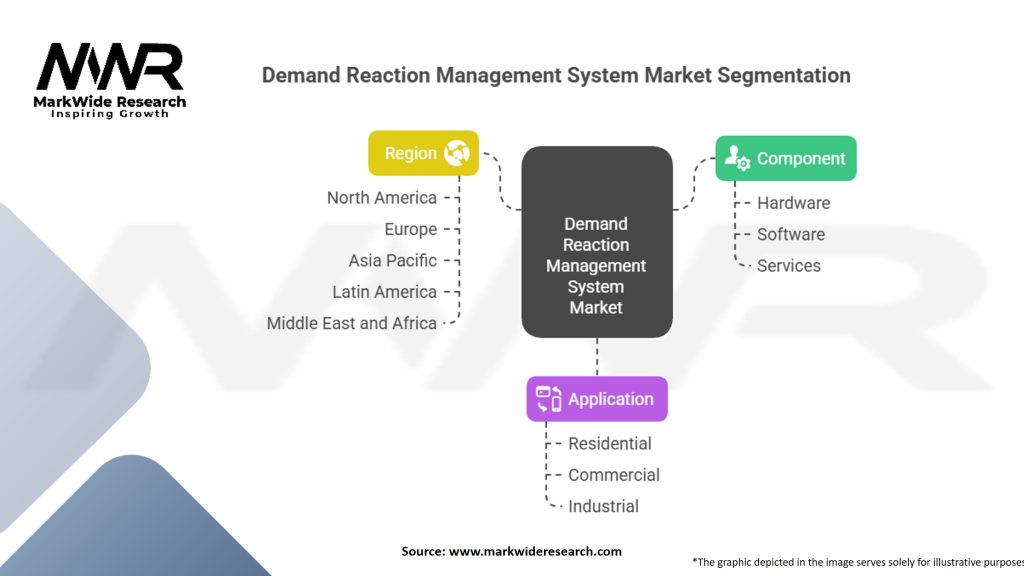Image resolution: width=1024 pixels, height=576 pixels.
Task: Select Latin America region entry
Action: pyautogui.click(x=384, y=292)
